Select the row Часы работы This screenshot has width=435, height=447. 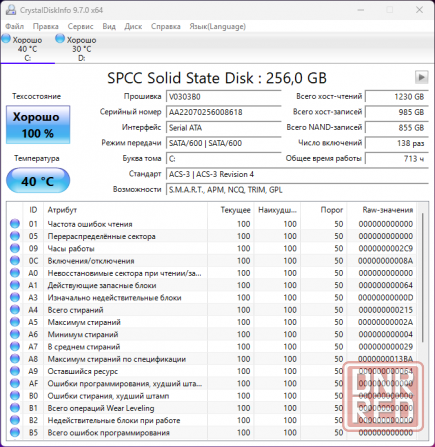212,248
